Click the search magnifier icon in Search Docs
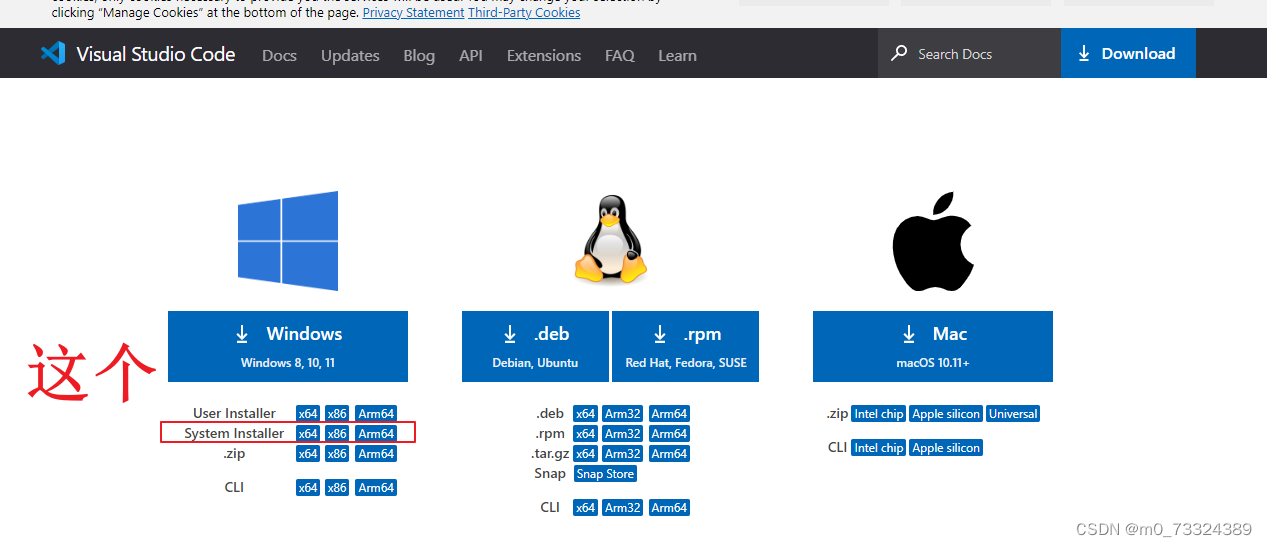Image resolution: width=1267 pixels, height=547 pixels. click(x=899, y=53)
